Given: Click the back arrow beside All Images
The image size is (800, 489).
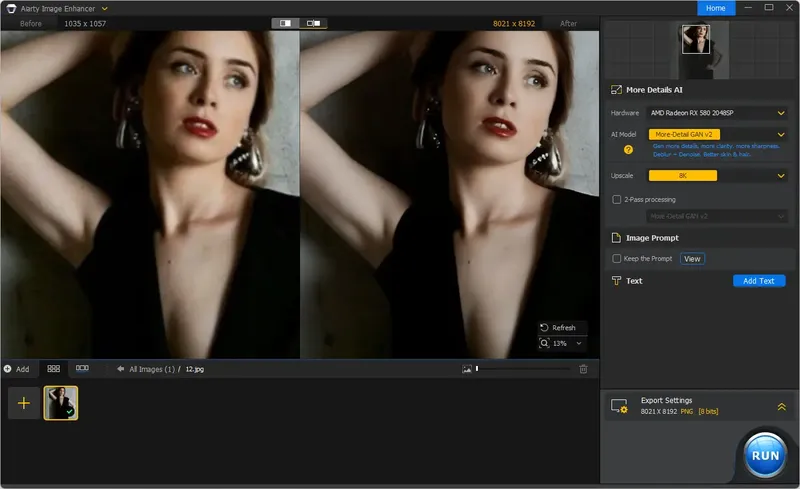Looking at the screenshot, I should [x=120, y=369].
